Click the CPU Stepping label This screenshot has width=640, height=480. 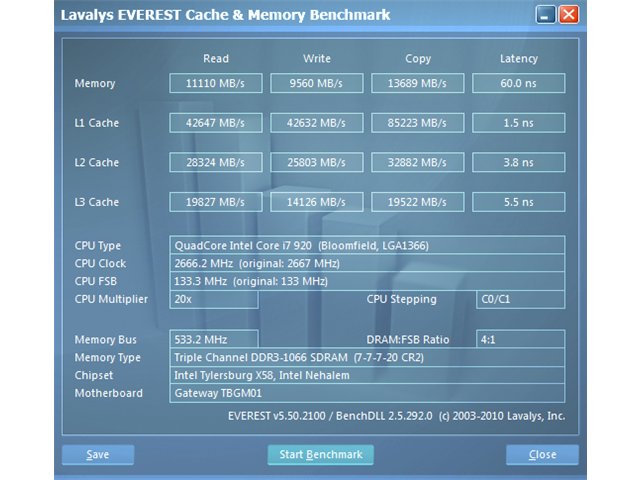pos(401,299)
